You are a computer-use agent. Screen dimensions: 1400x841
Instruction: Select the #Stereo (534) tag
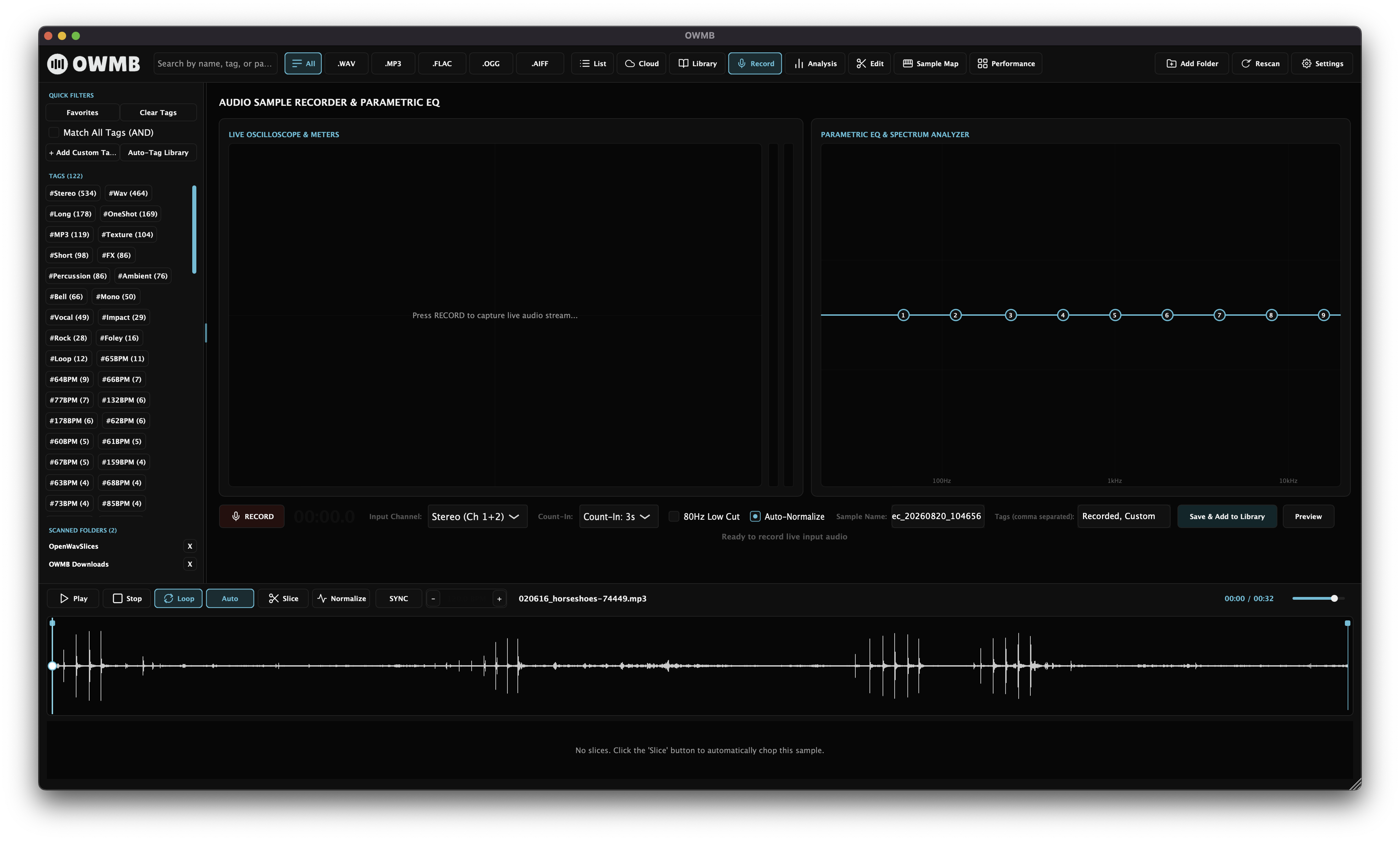coord(73,193)
